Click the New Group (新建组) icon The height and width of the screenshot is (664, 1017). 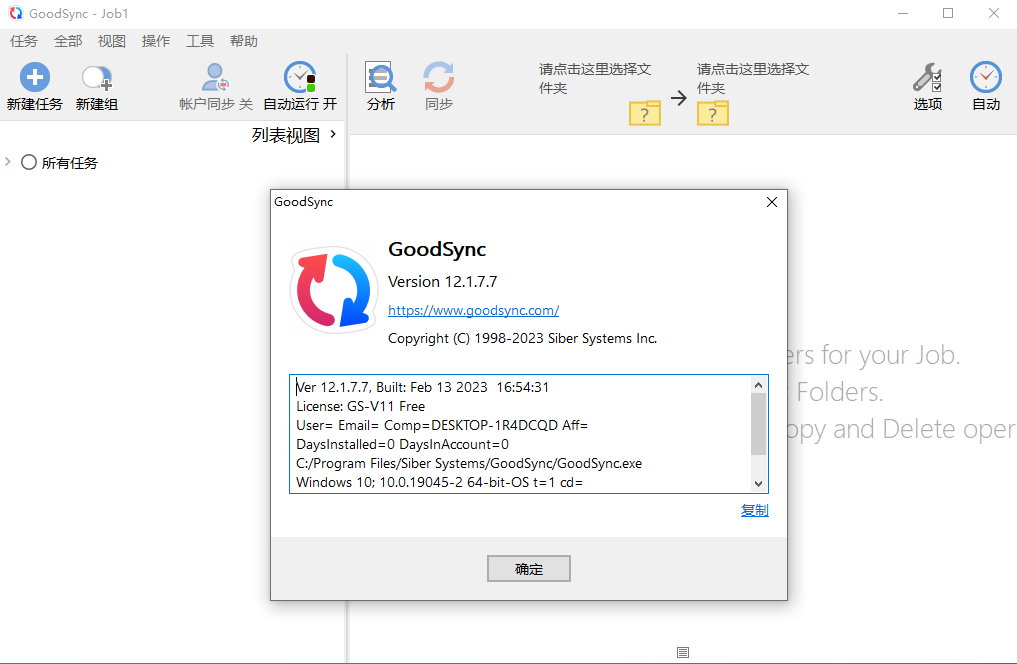(97, 78)
